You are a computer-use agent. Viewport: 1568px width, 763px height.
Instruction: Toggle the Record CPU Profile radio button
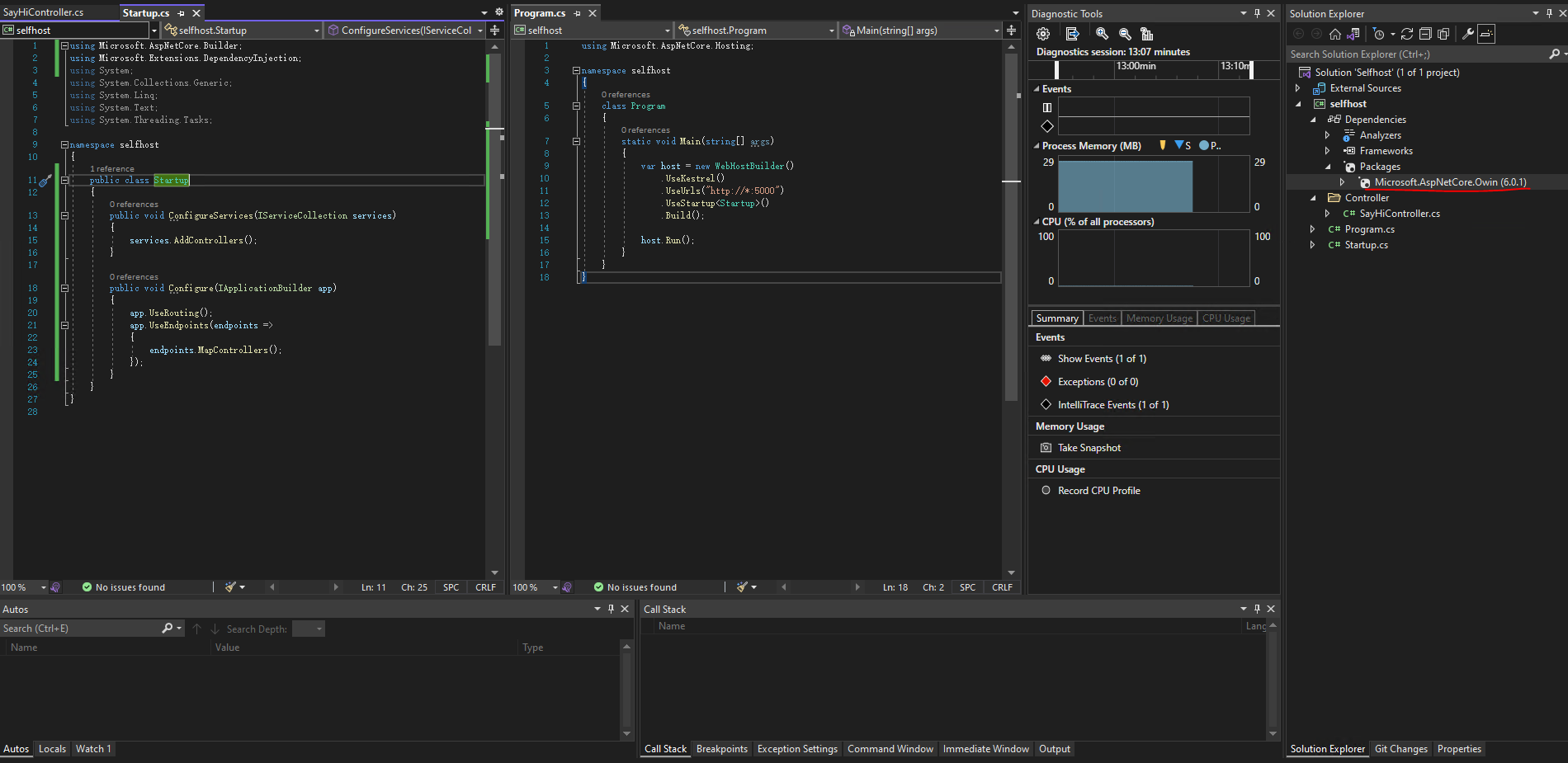click(x=1046, y=490)
